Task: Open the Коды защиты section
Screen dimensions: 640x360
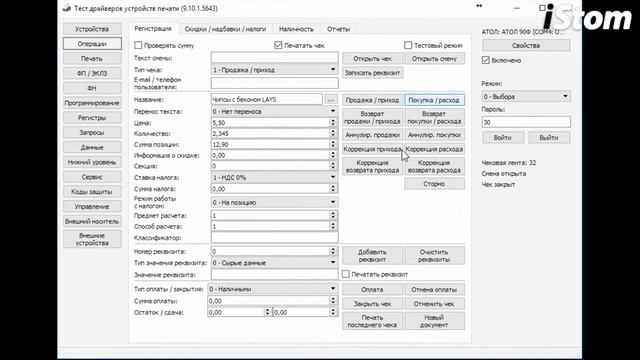Action: [x=92, y=191]
